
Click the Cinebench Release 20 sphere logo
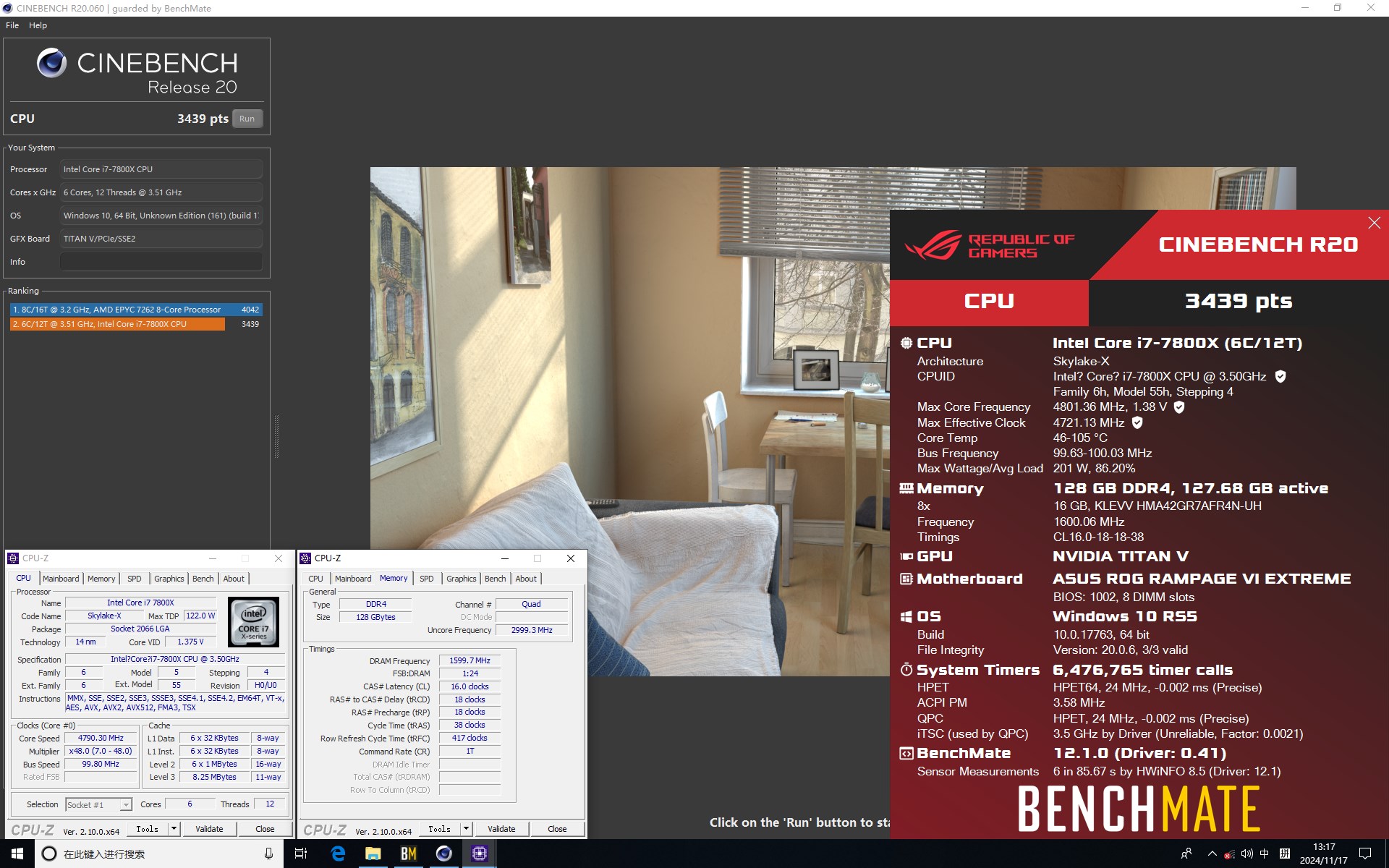(x=51, y=63)
